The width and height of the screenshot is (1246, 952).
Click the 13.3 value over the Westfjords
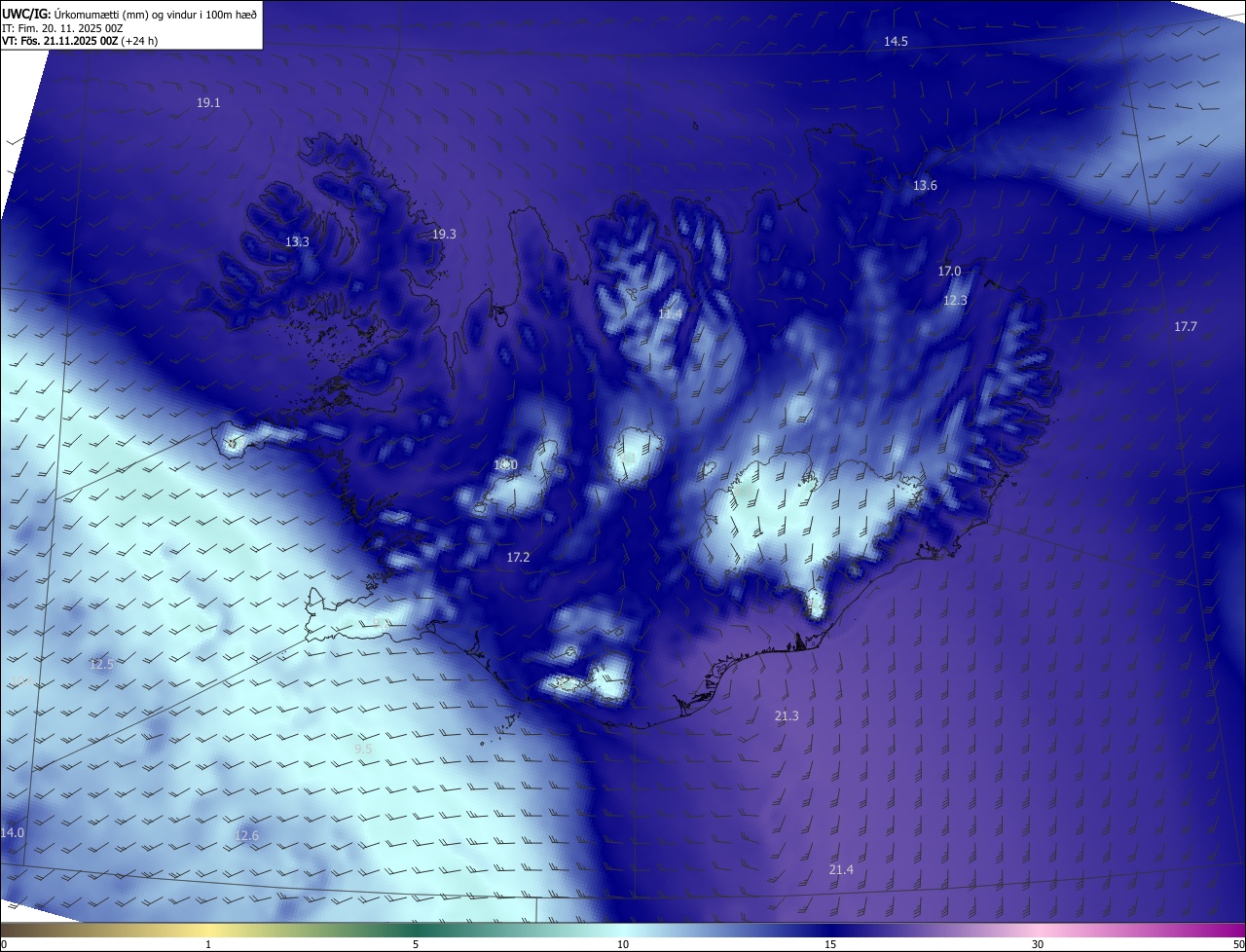tap(297, 241)
